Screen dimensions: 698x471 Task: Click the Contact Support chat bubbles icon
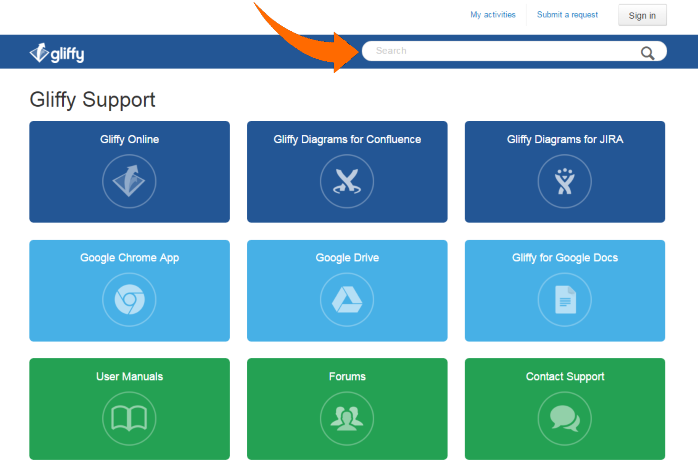pyautogui.click(x=564, y=418)
